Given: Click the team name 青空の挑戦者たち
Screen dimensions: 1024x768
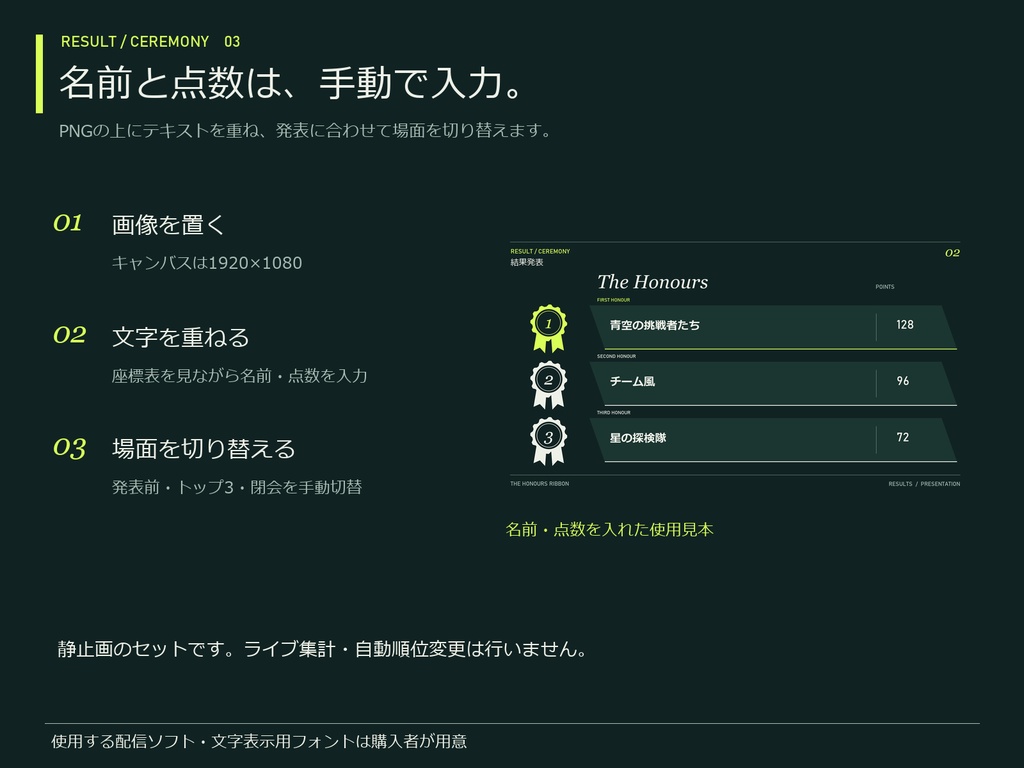Looking at the screenshot, I should pyautogui.click(x=655, y=325).
